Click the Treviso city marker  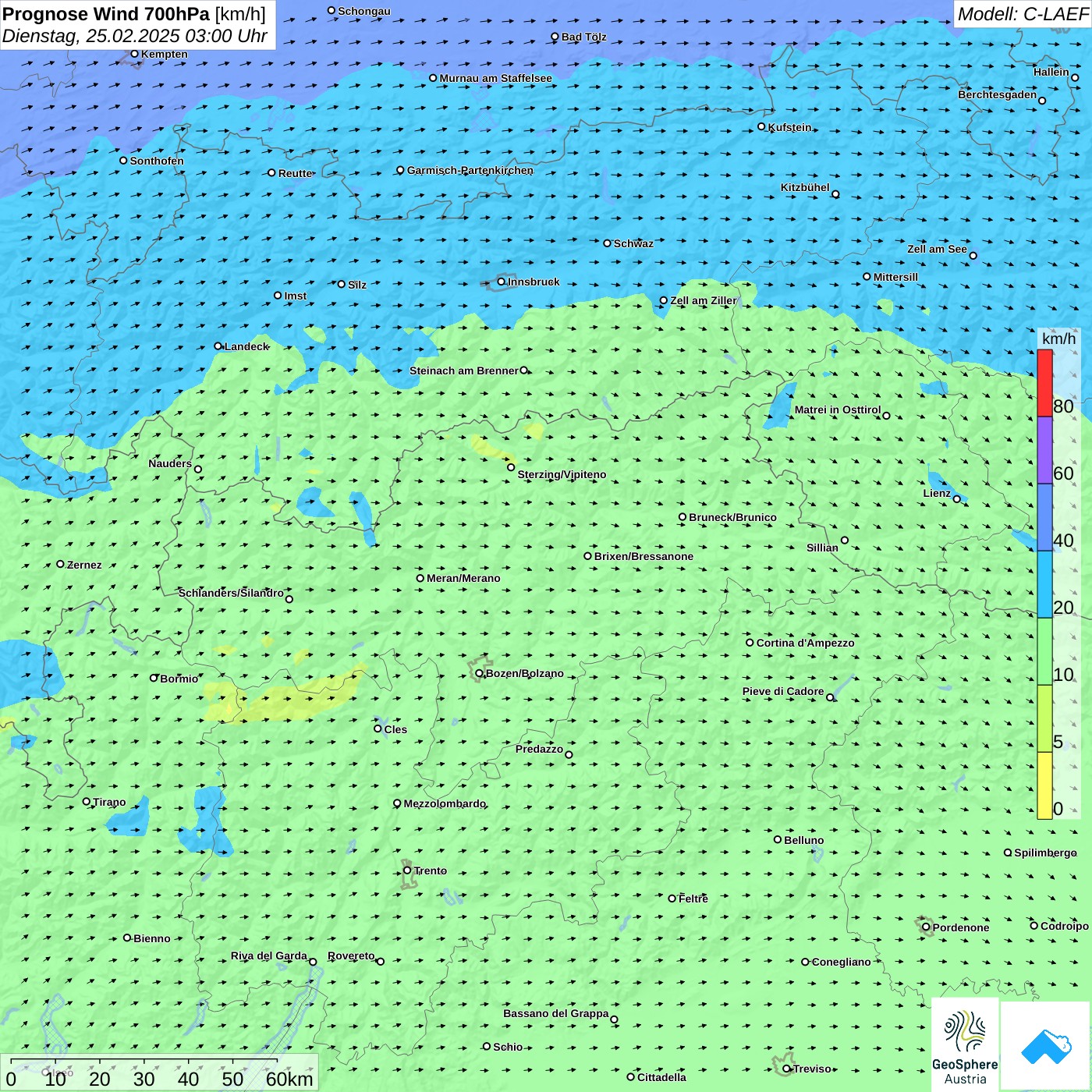coord(787,1069)
